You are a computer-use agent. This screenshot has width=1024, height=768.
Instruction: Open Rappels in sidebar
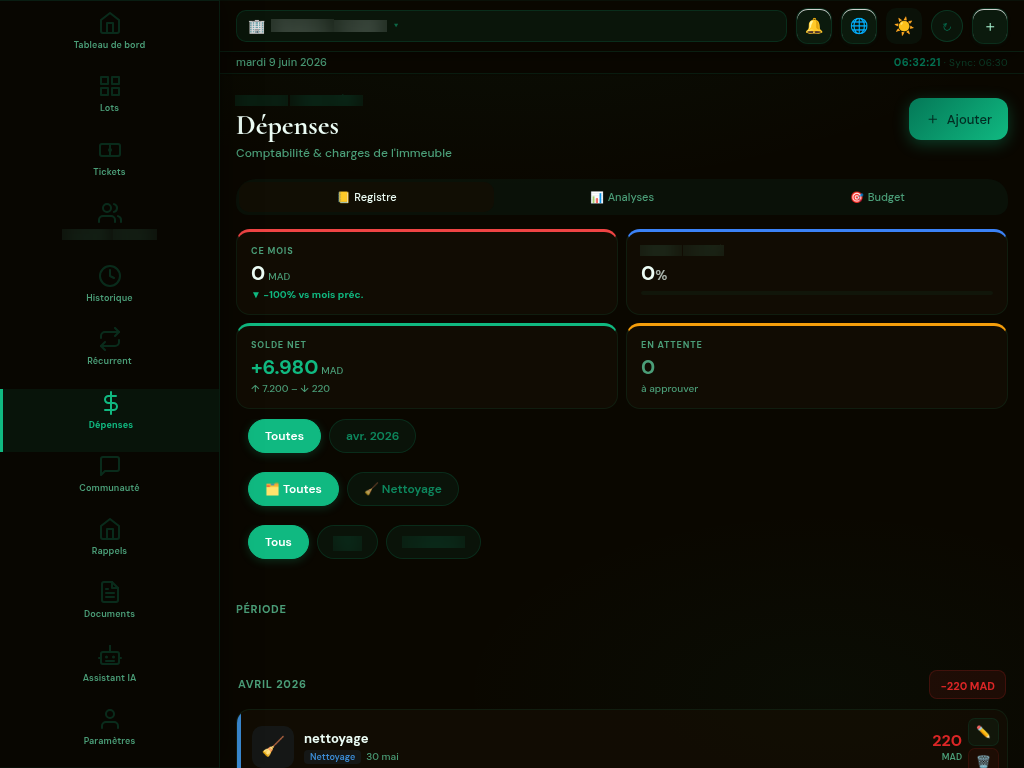pyautogui.click(x=109, y=537)
